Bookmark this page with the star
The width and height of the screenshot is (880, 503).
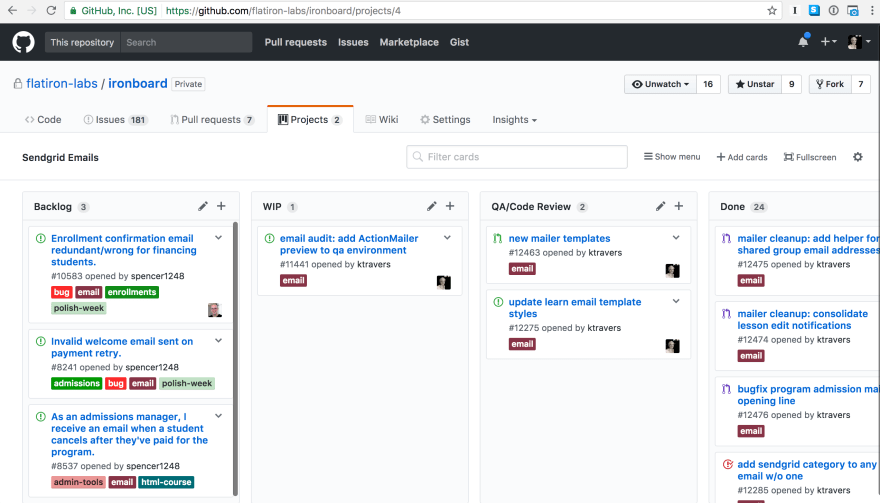pos(772,10)
